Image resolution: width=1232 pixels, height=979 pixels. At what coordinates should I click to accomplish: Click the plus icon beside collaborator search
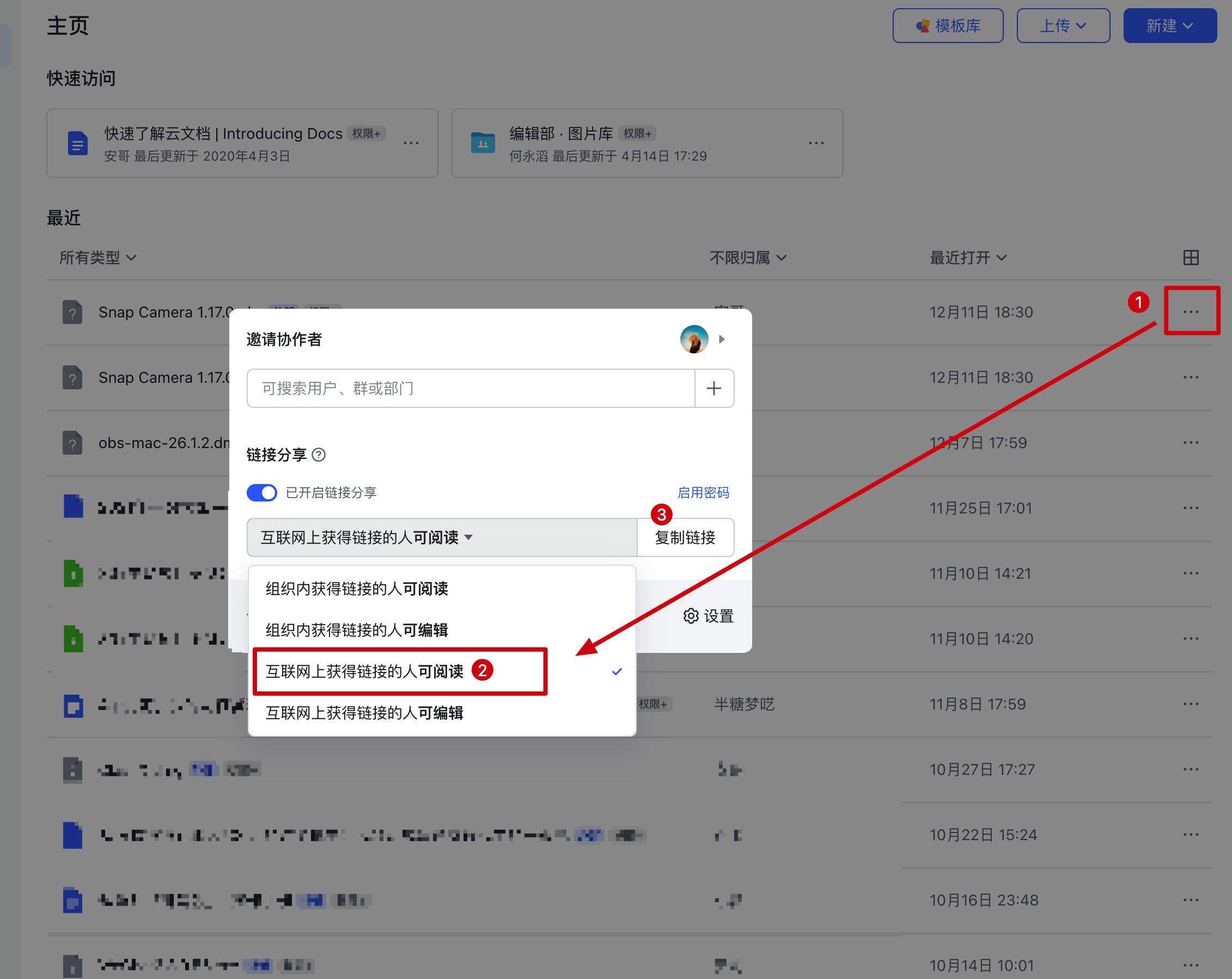coord(713,388)
